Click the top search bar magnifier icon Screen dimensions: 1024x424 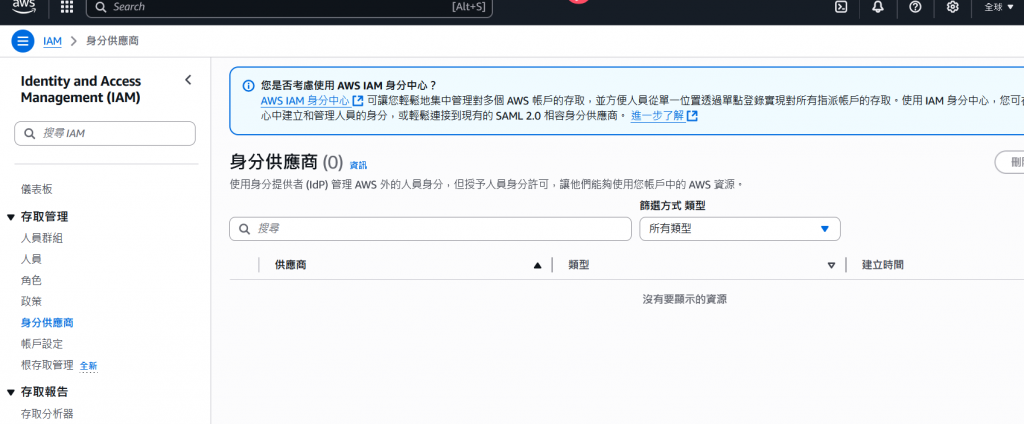click(101, 7)
